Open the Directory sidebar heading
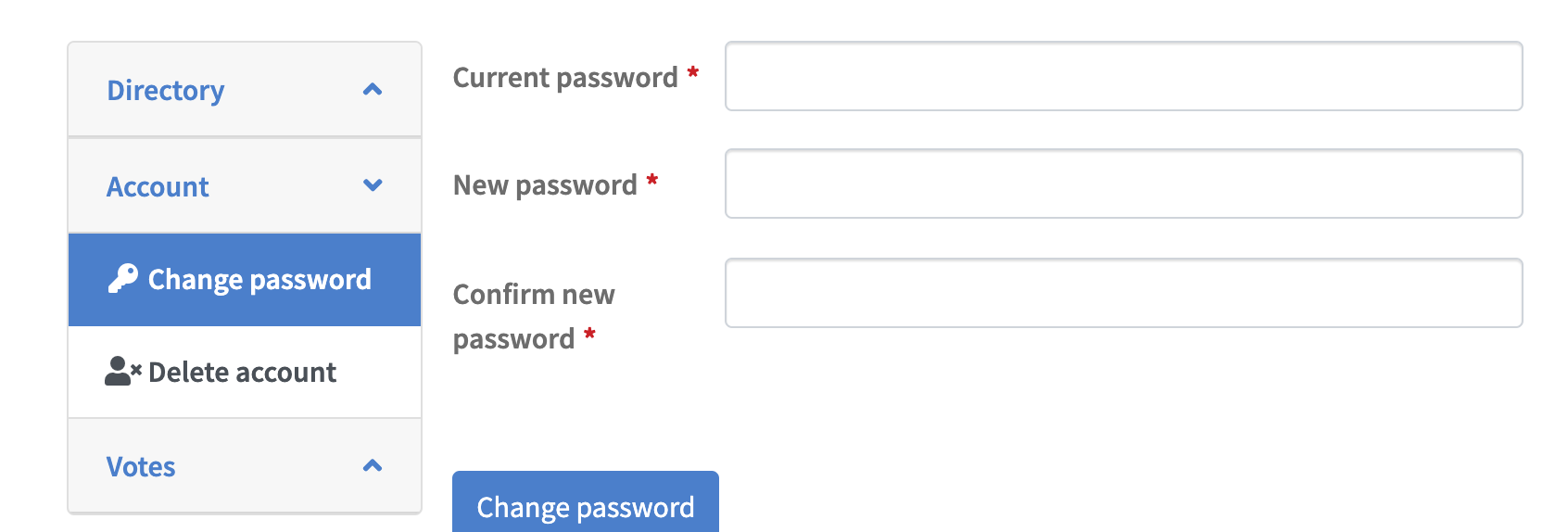The height and width of the screenshot is (532, 1568). click(166, 91)
